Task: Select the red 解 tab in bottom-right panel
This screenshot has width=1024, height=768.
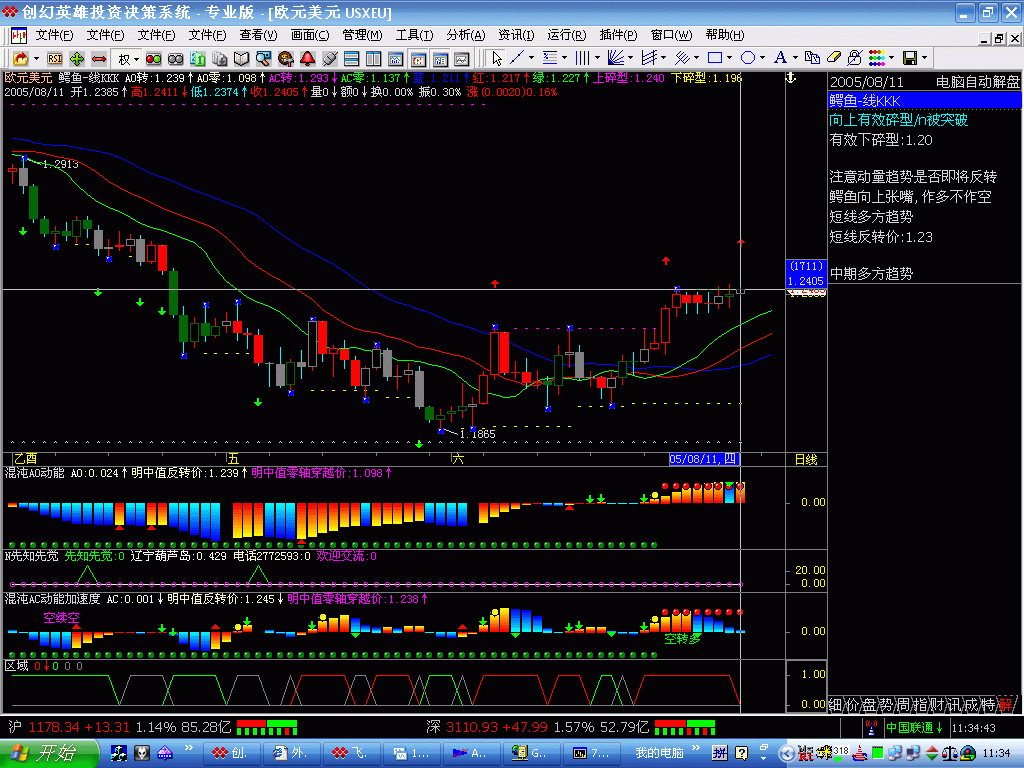Action: click(1005, 705)
